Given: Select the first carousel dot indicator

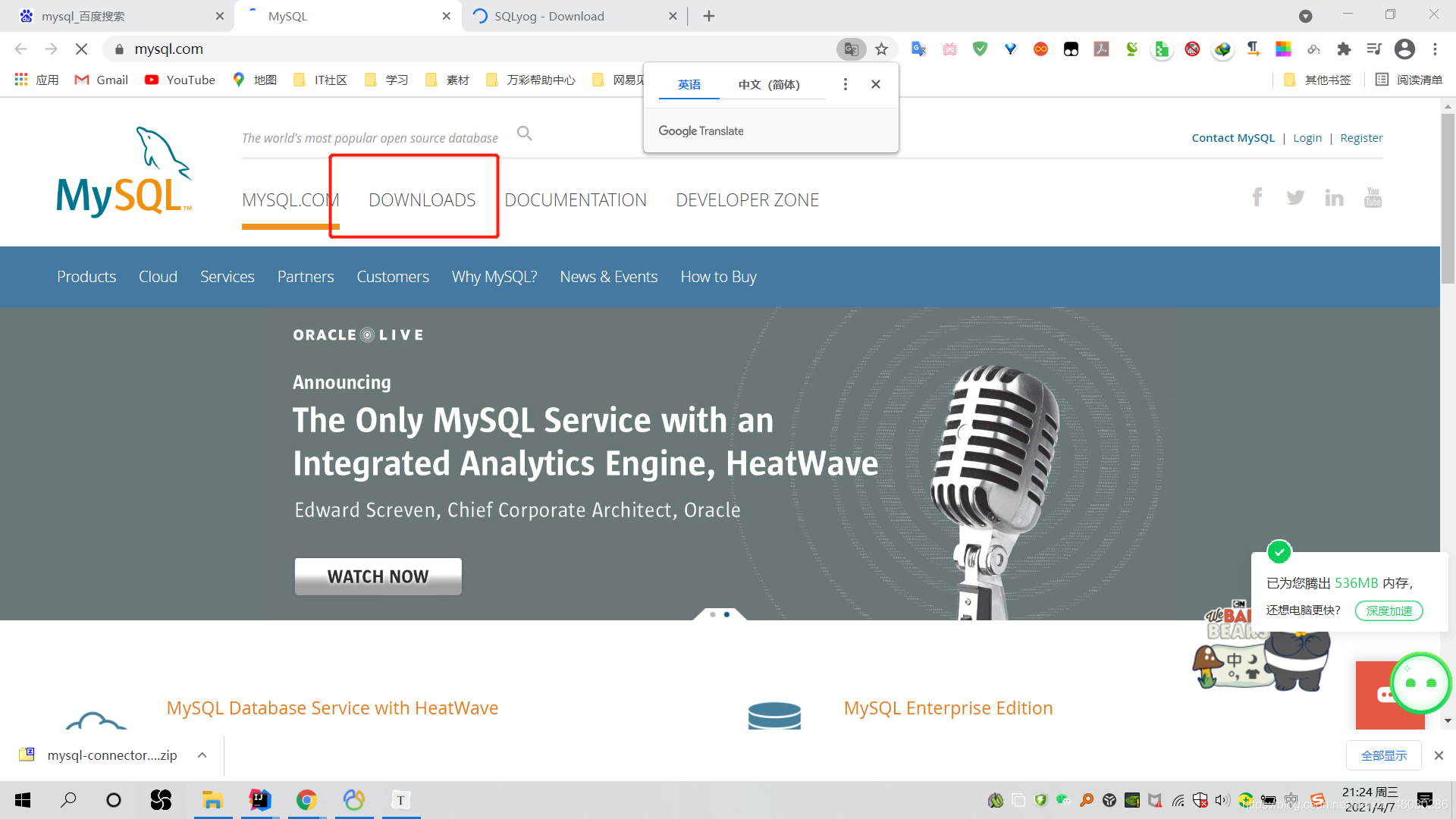Looking at the screenshot, I should pyautogui.click(x=712, y=614).
